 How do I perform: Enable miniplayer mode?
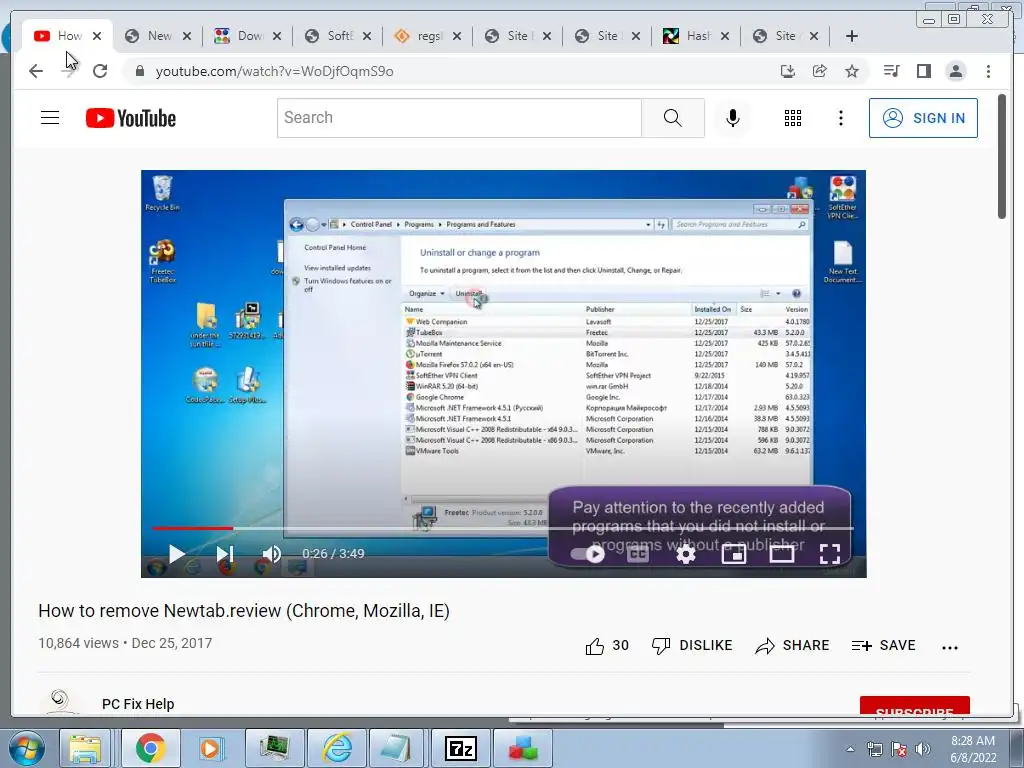pyautogui.click(x=733, y=554)
